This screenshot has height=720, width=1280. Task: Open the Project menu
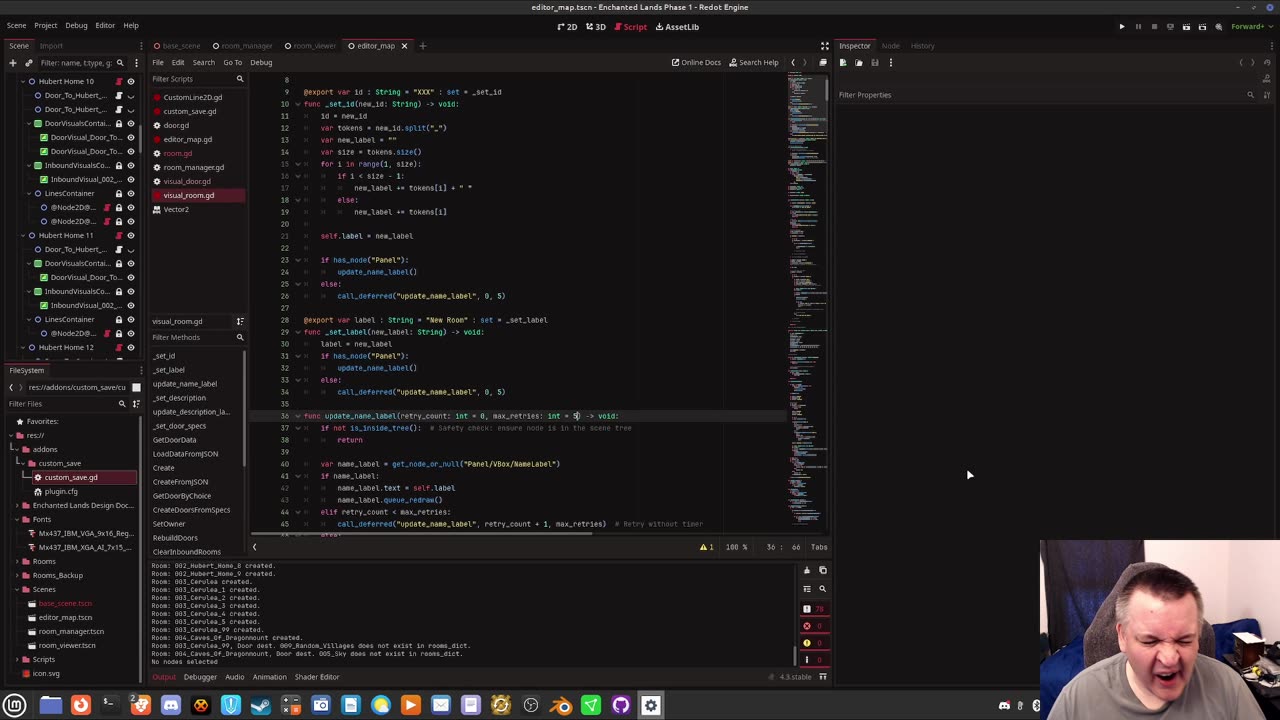(x=46, y=25)
